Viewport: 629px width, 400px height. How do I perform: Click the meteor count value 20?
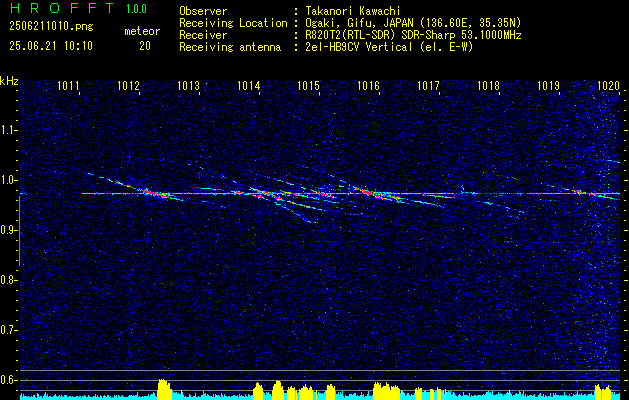point(145,46)
